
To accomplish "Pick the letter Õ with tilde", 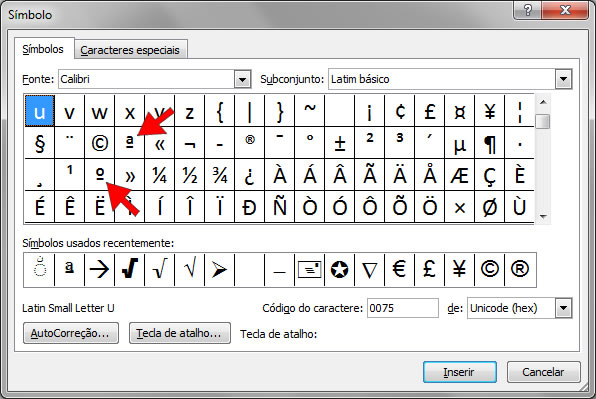I will coord(400,207).
